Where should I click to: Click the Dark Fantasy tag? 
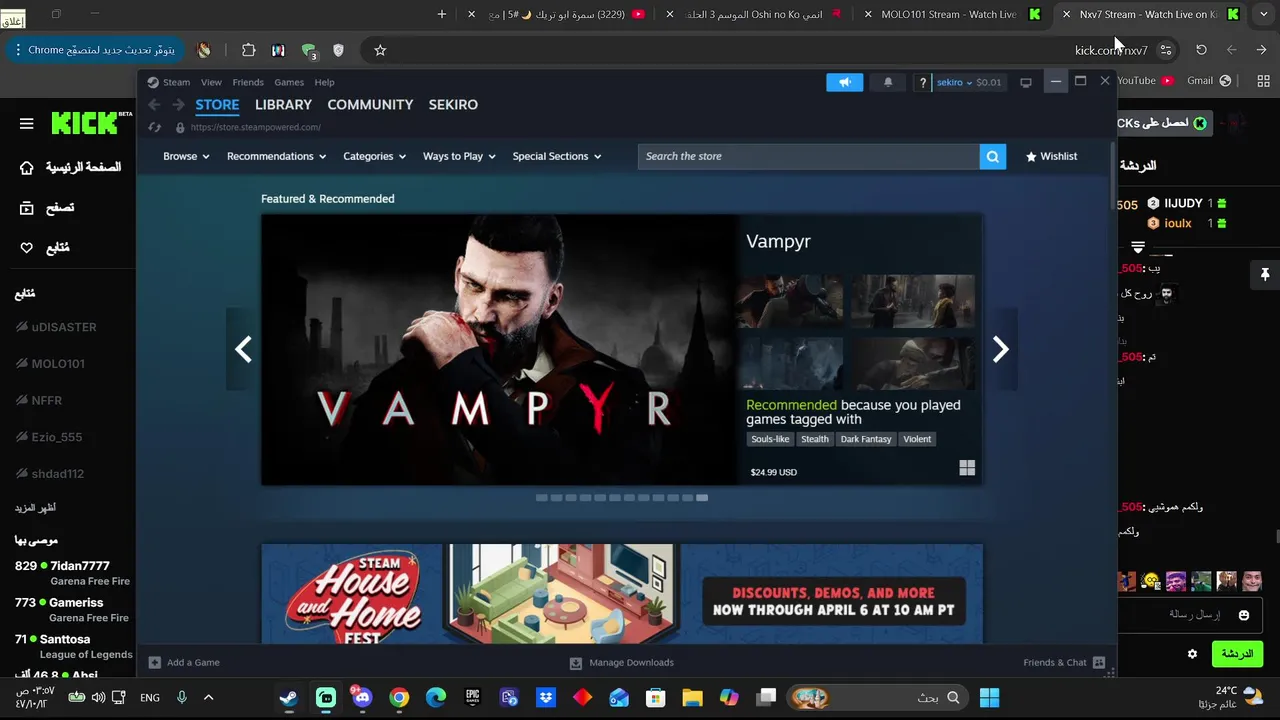point(866,439)
